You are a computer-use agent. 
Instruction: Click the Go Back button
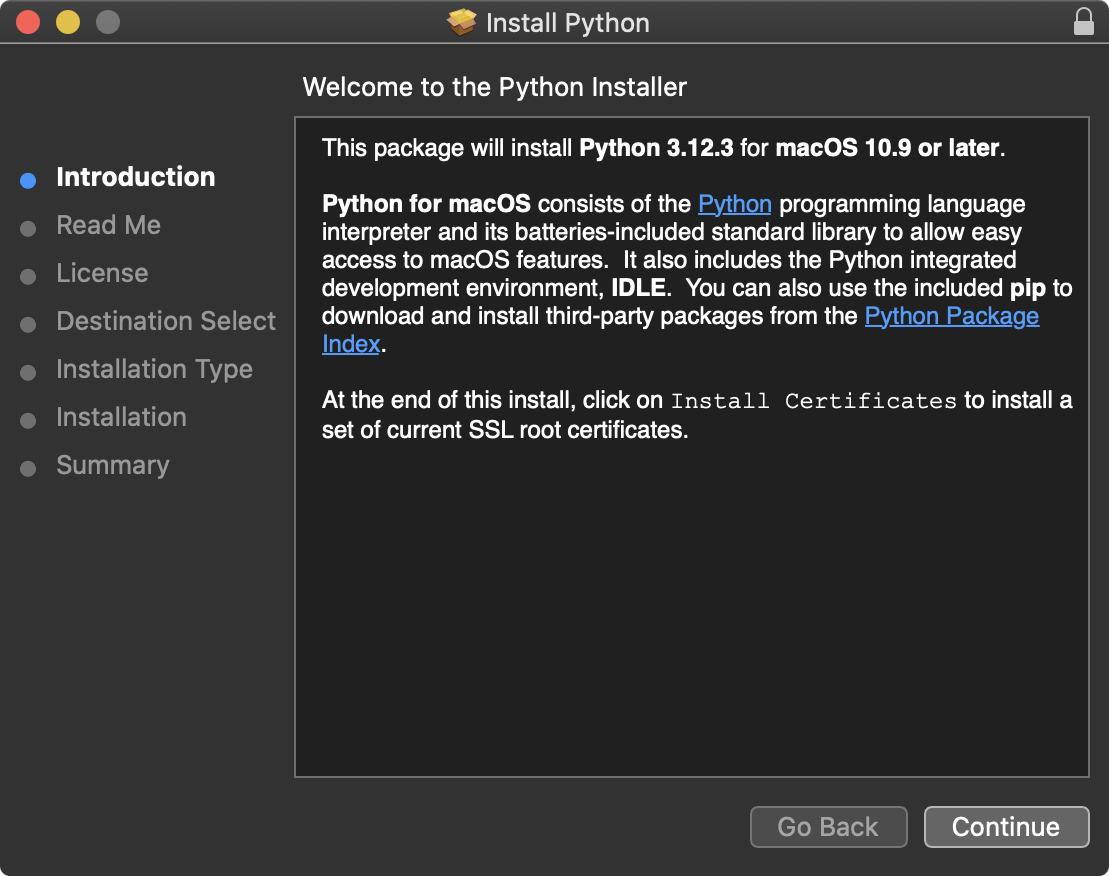(828, 827)
